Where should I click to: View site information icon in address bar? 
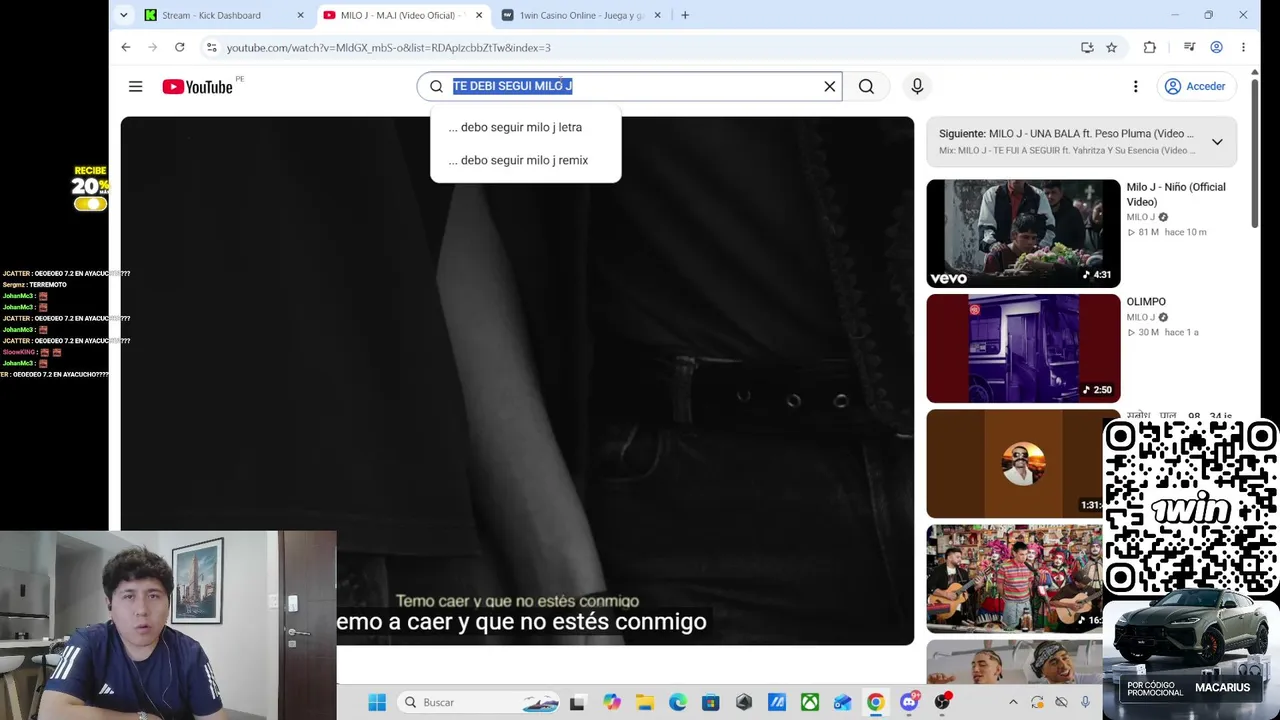(210, 47)
